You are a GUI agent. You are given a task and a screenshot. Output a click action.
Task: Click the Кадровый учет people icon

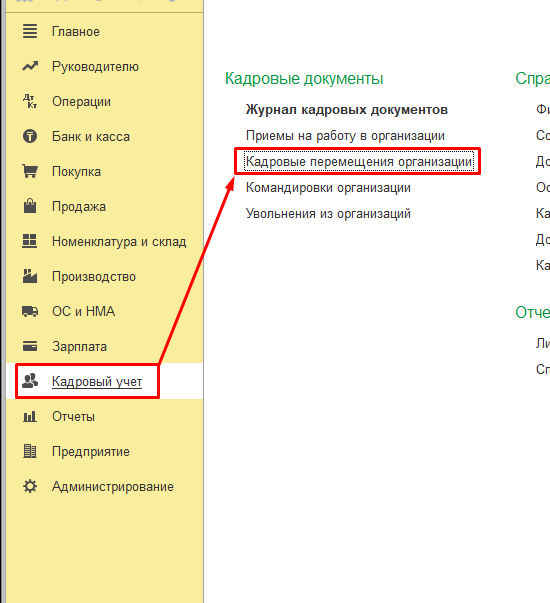pyautogui.click(x=30, y=381)
